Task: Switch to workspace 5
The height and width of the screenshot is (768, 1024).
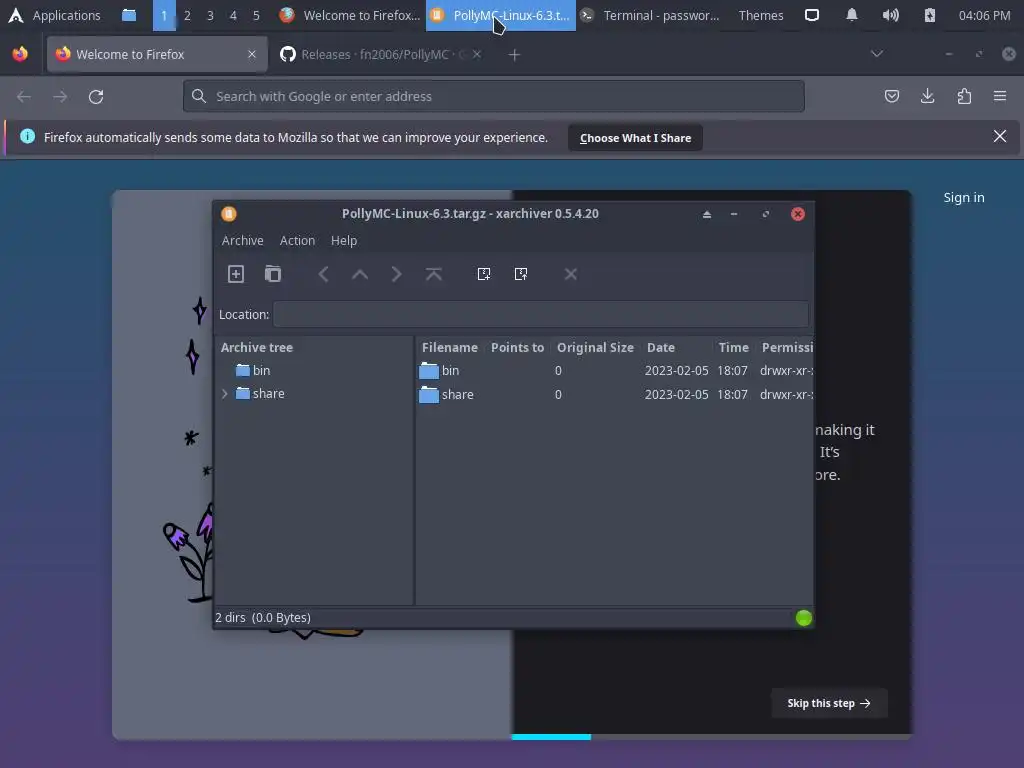Action: (256, 15)
